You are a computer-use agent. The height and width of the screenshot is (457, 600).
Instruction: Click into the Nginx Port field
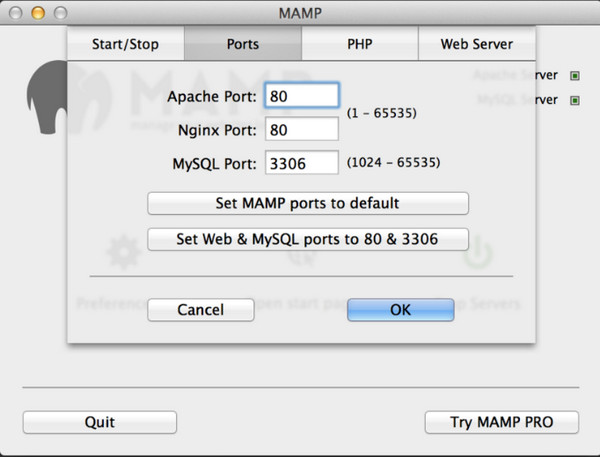click(302, 129)
